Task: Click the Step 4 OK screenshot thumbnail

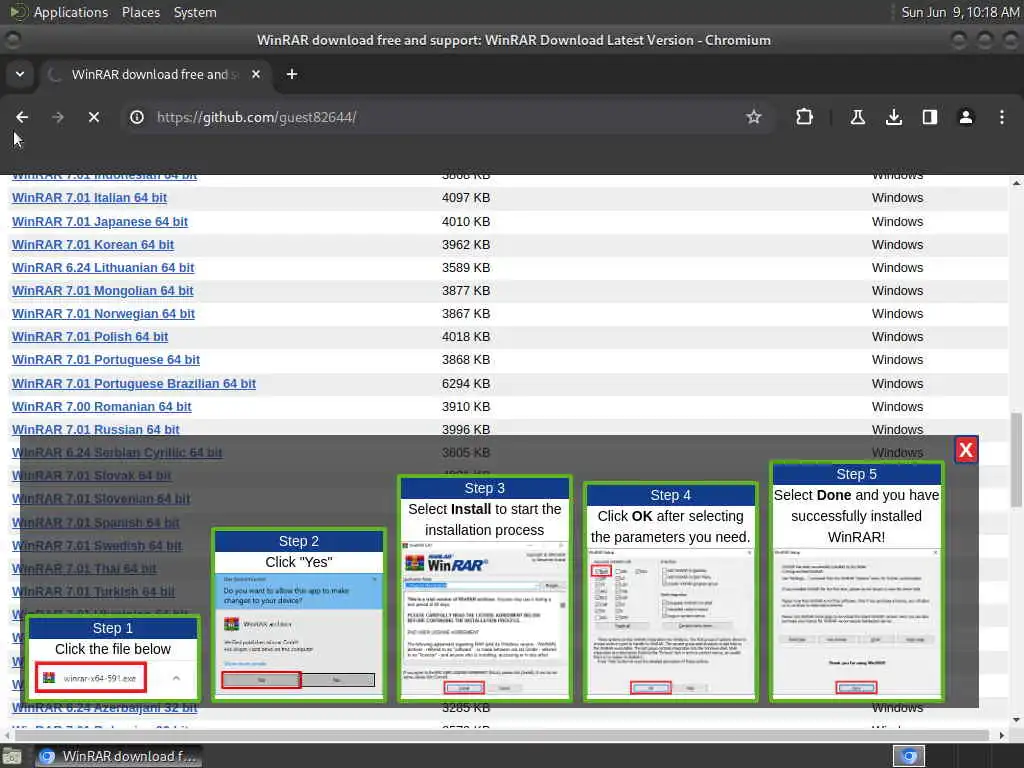Action: 670,624
